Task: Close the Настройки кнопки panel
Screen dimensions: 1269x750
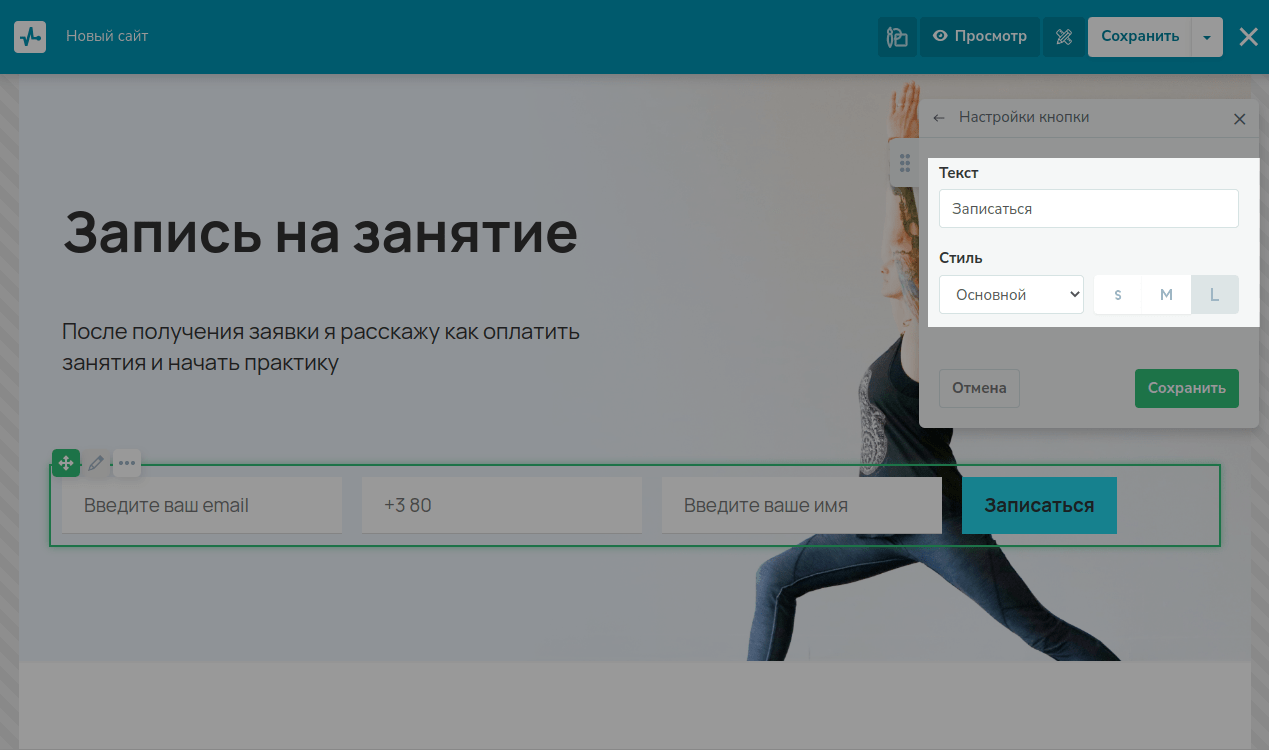Action: [x=1239, y=119]
